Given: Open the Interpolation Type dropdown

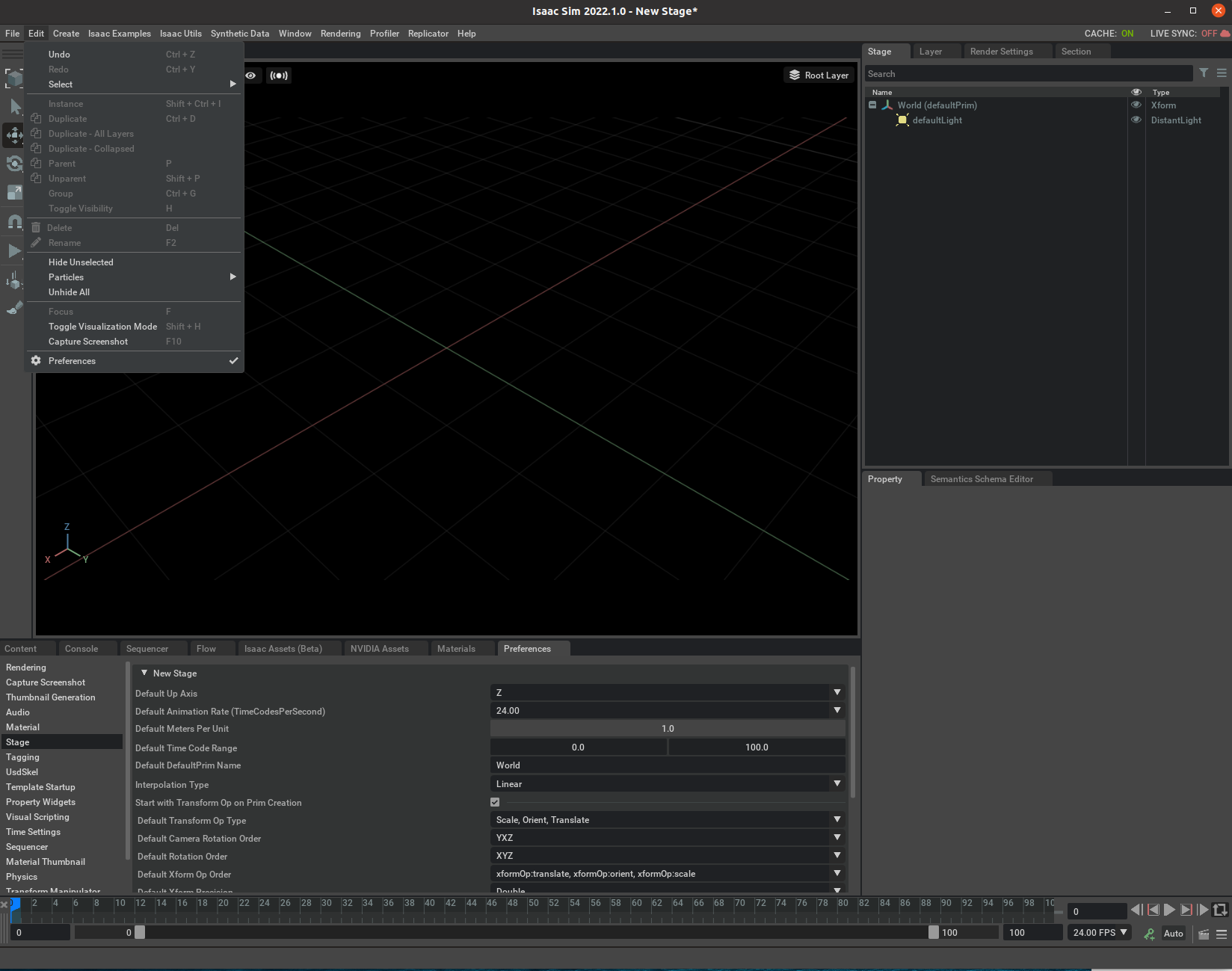Looking at the screenshot, I should point(668,784).
